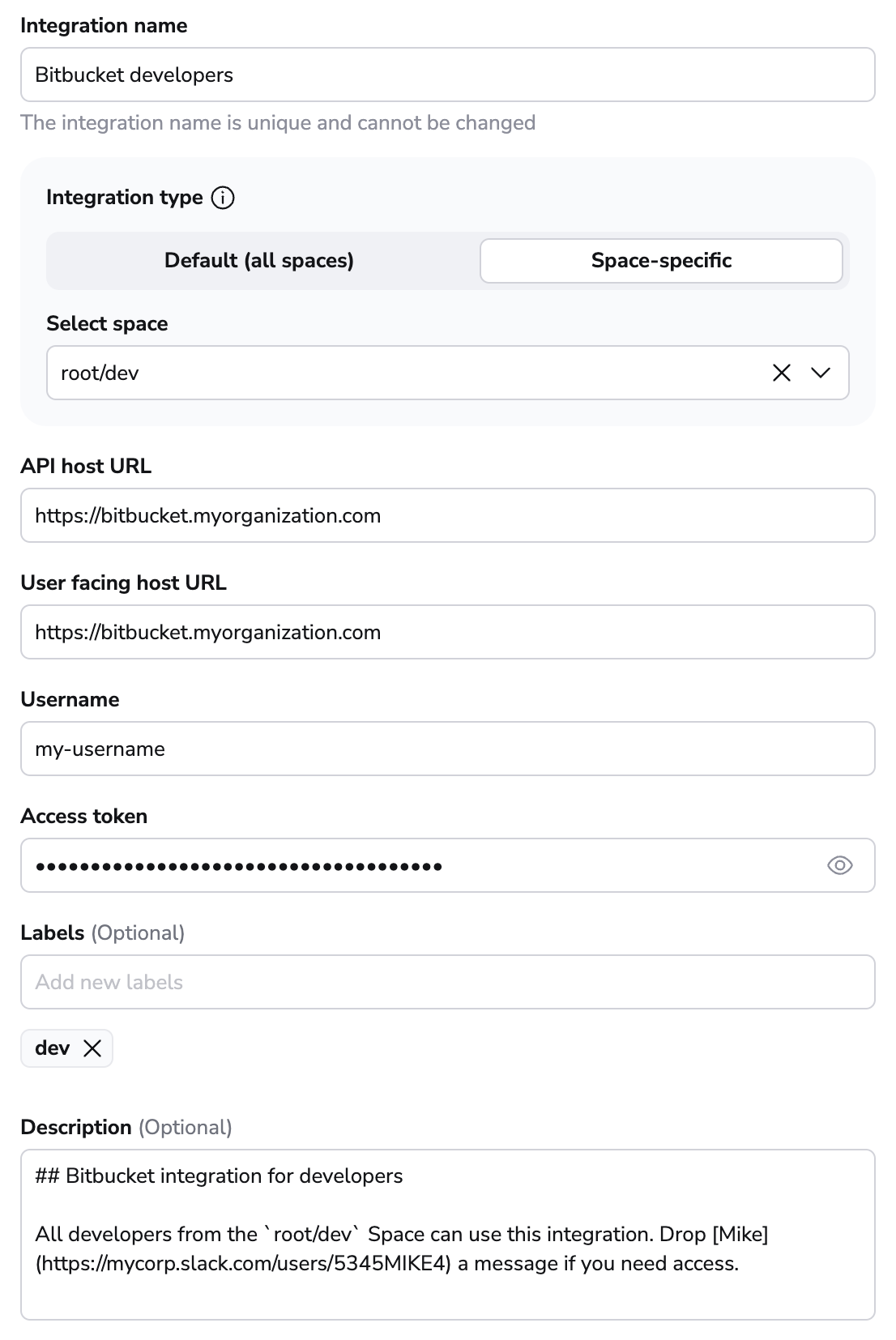896x1340 pixels.
Task: Click the "Integration type" heading text
Action: pos(125,198)
